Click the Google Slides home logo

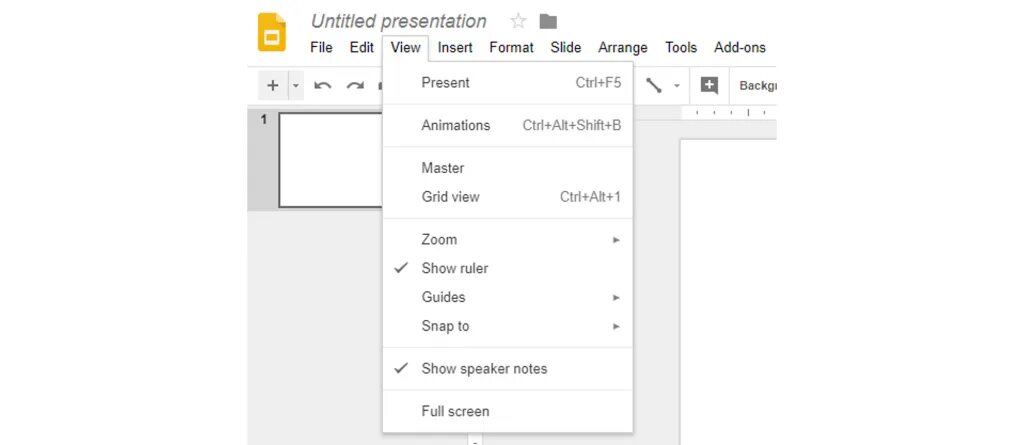[272, 32]
